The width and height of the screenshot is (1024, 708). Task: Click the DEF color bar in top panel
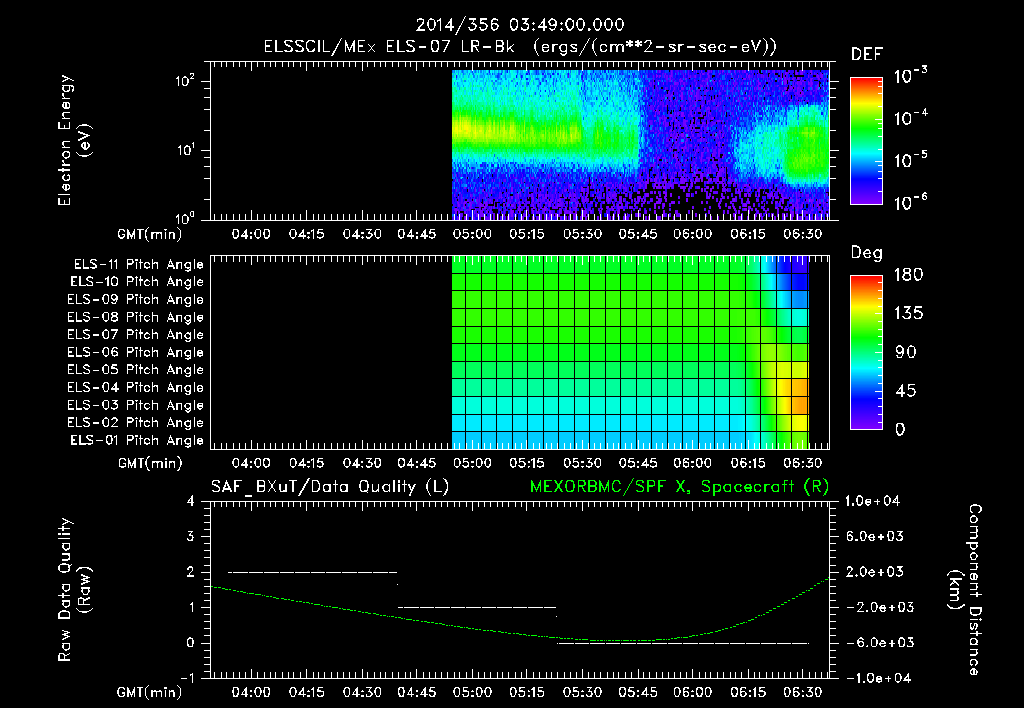(866, 140)
